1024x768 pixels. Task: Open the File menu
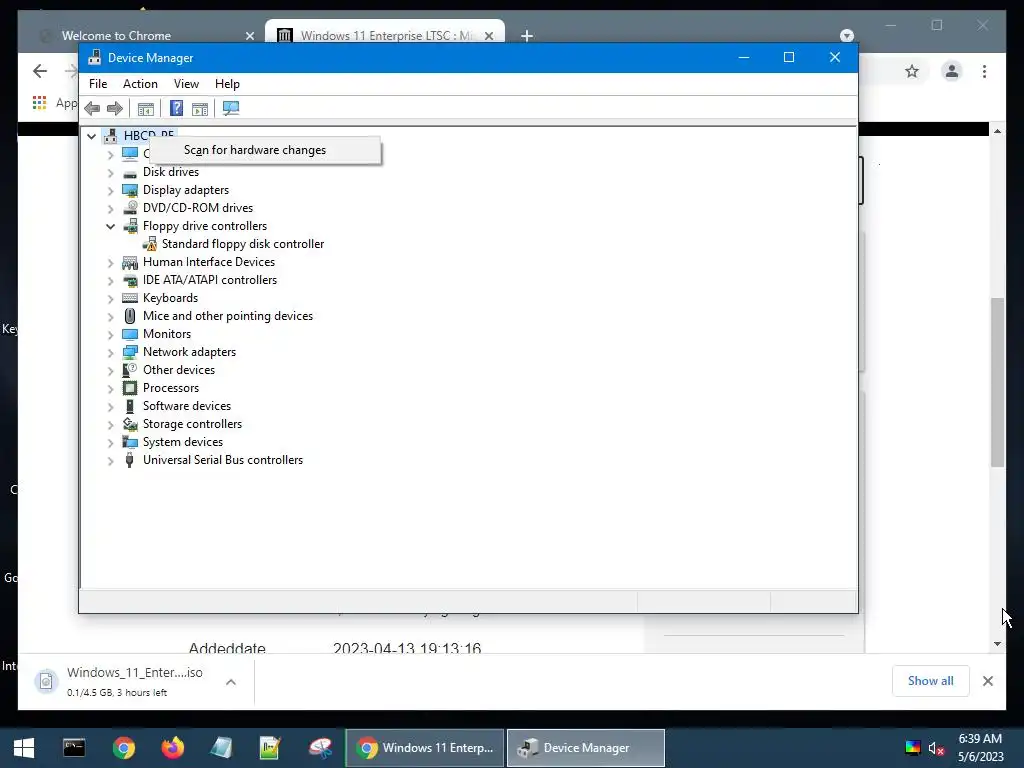pyautogui.click(x=98, y=84)
